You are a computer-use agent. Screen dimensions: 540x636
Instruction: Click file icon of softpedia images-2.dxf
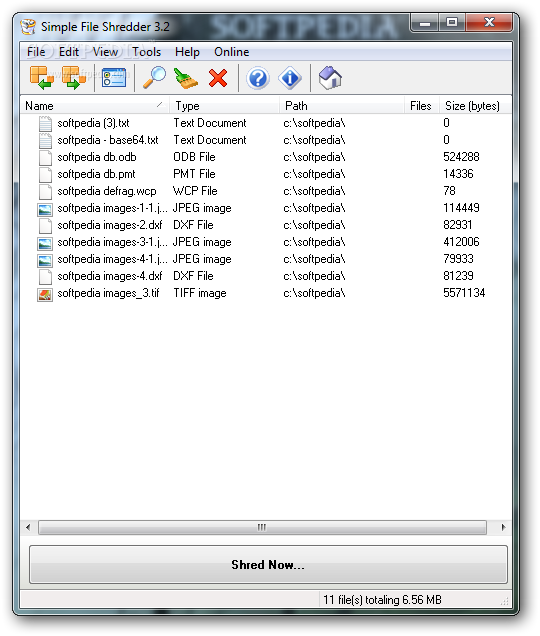[x=45, y=226]
